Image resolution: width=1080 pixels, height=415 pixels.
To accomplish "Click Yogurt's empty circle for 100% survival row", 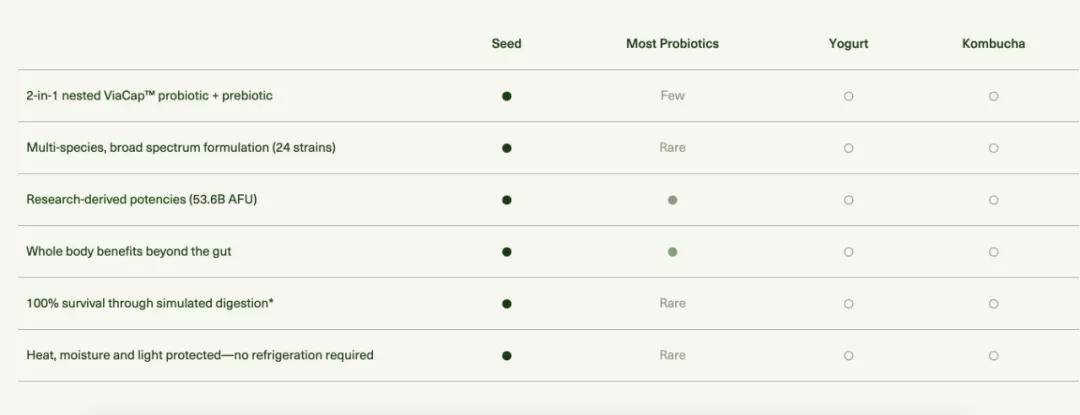I will click(x=848, y=304).
